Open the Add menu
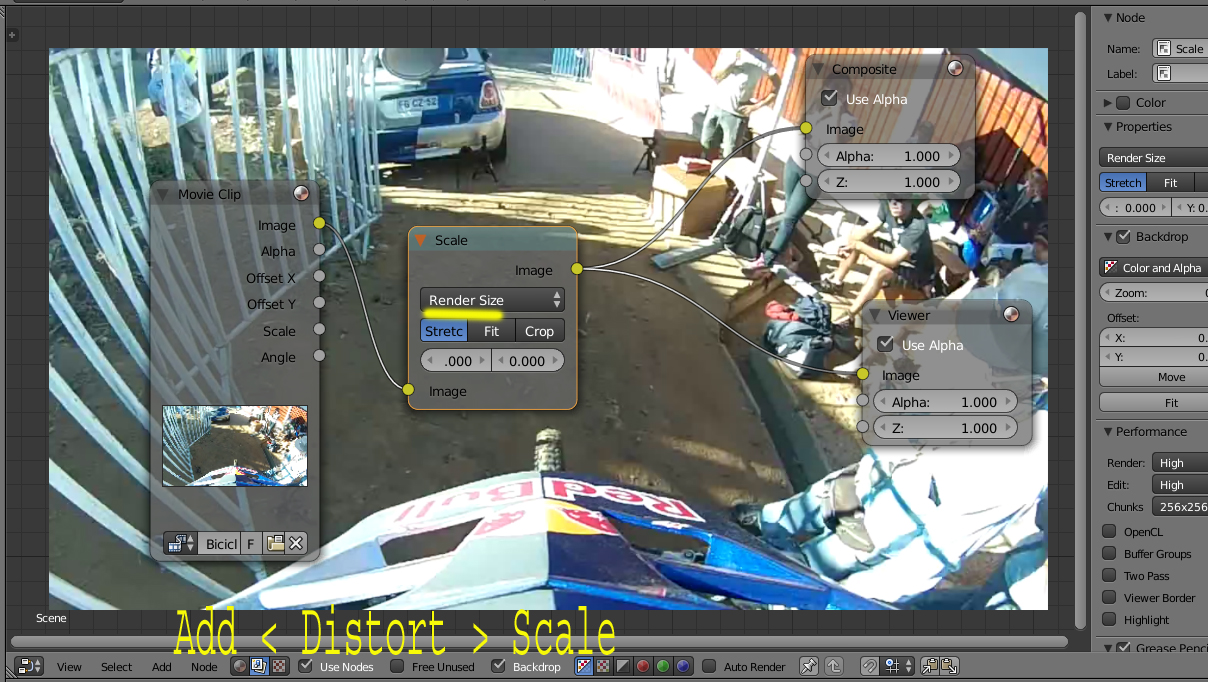Image resolution: width=1208 pixels, height=682 pixels. [x=161, y=667]
